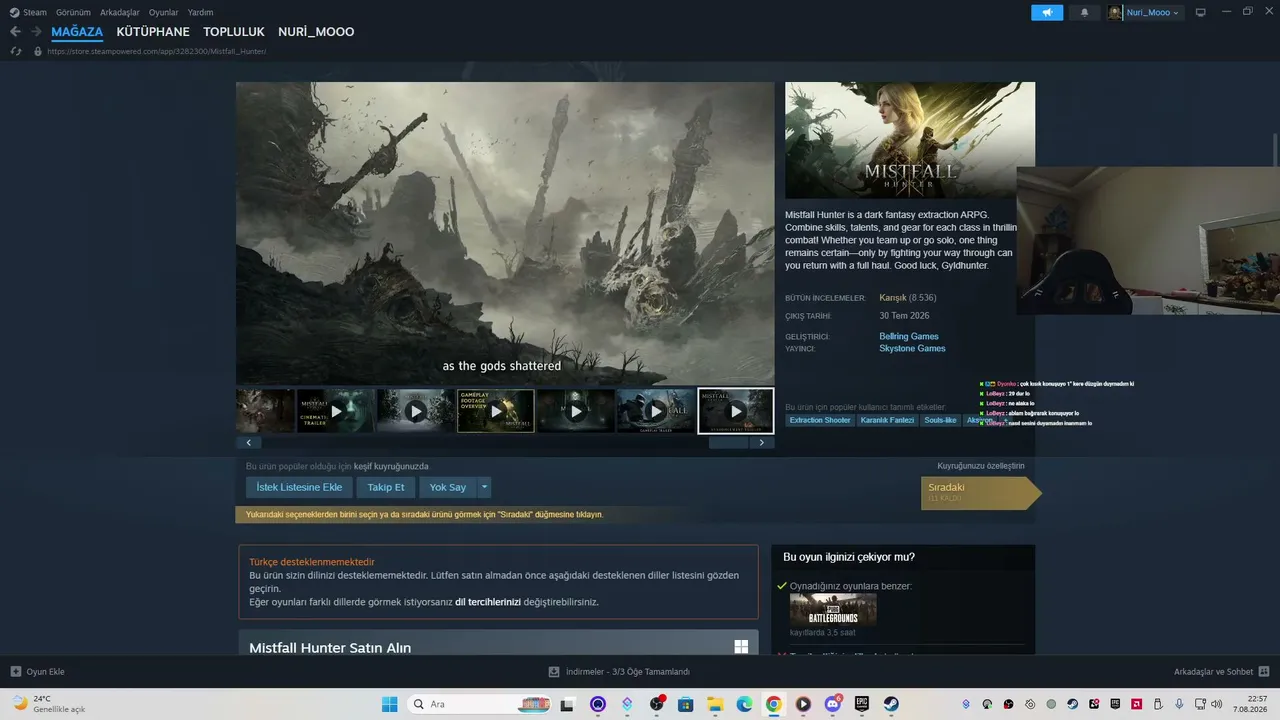Play the Cinematic Trailer thumbnail
This screenshot has width=1280, height=720.
point(336,411)
